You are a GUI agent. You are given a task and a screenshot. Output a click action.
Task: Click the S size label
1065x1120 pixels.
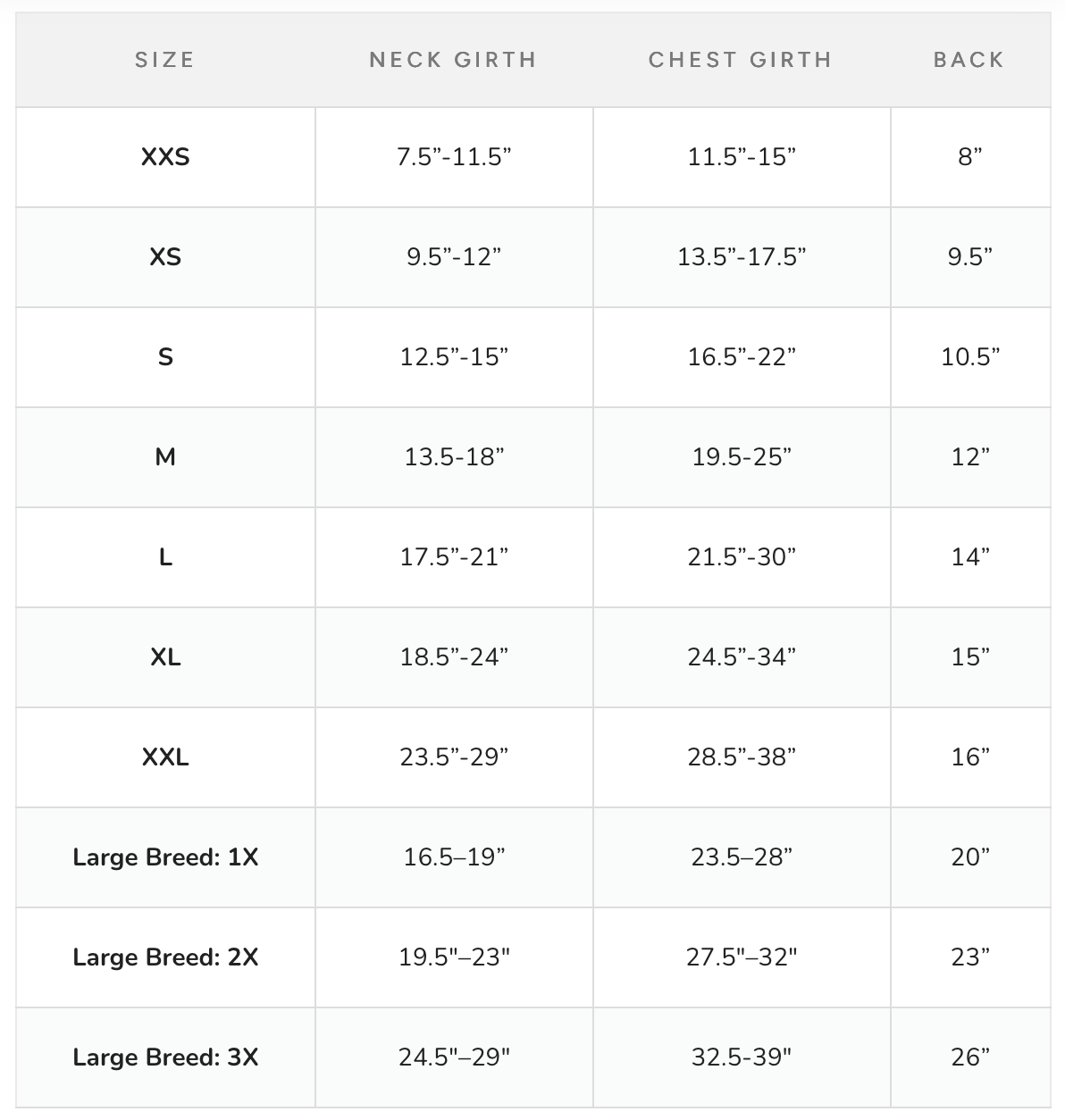click(x=165, y=357)
